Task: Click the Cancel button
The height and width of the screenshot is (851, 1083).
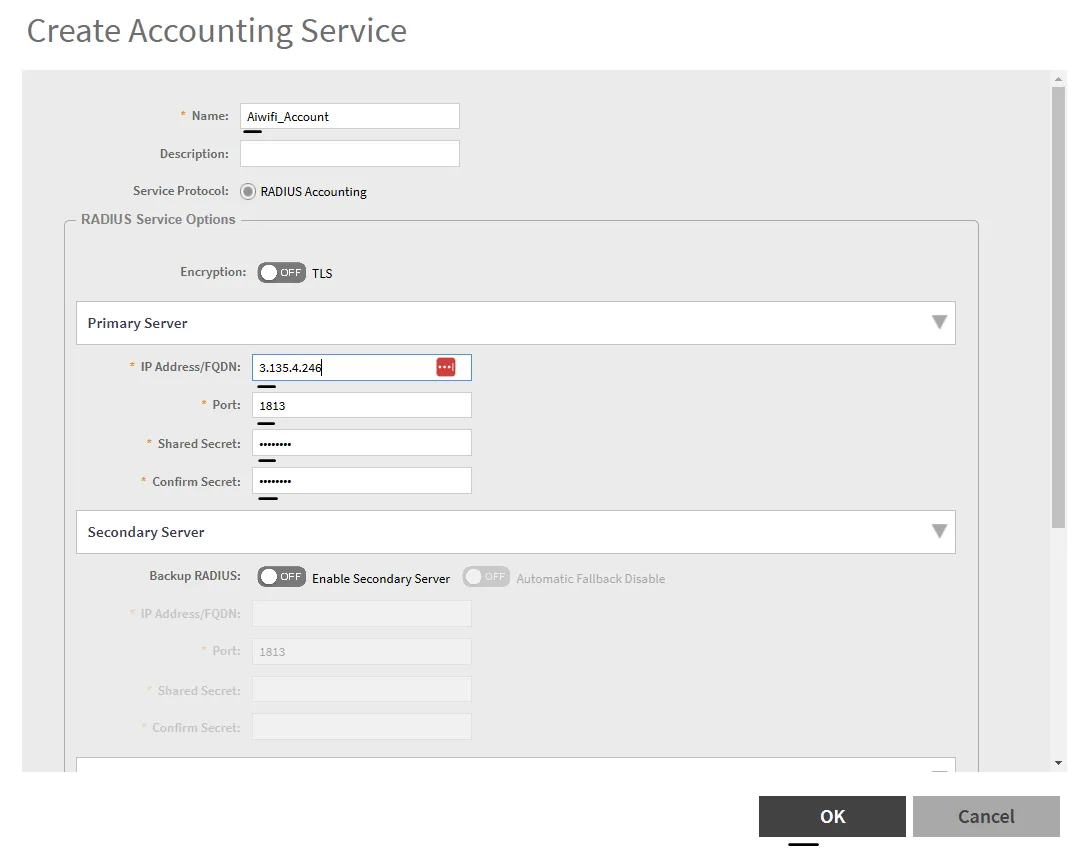Action: 986,816
